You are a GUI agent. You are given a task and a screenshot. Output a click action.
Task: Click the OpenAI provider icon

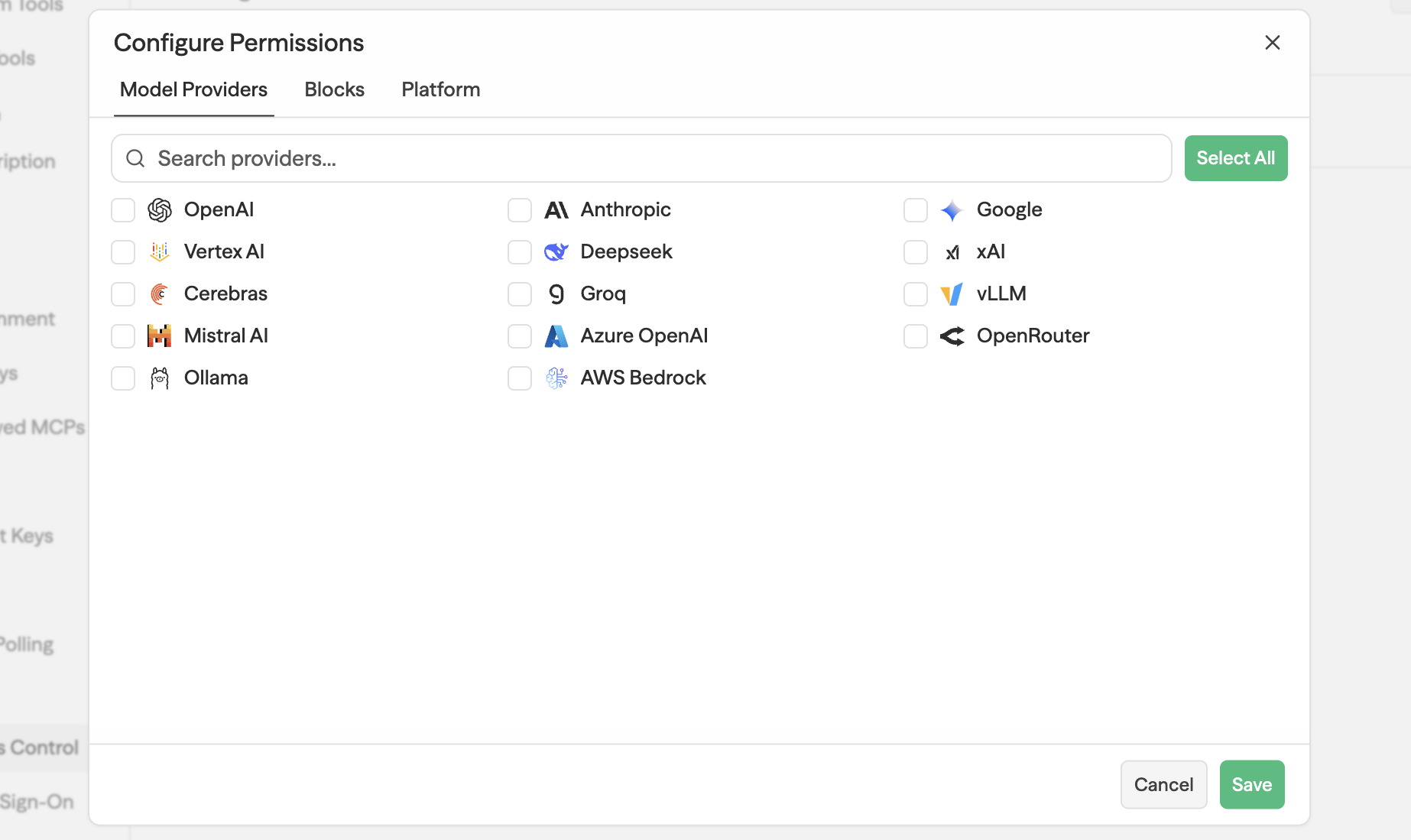coord(160,209)
